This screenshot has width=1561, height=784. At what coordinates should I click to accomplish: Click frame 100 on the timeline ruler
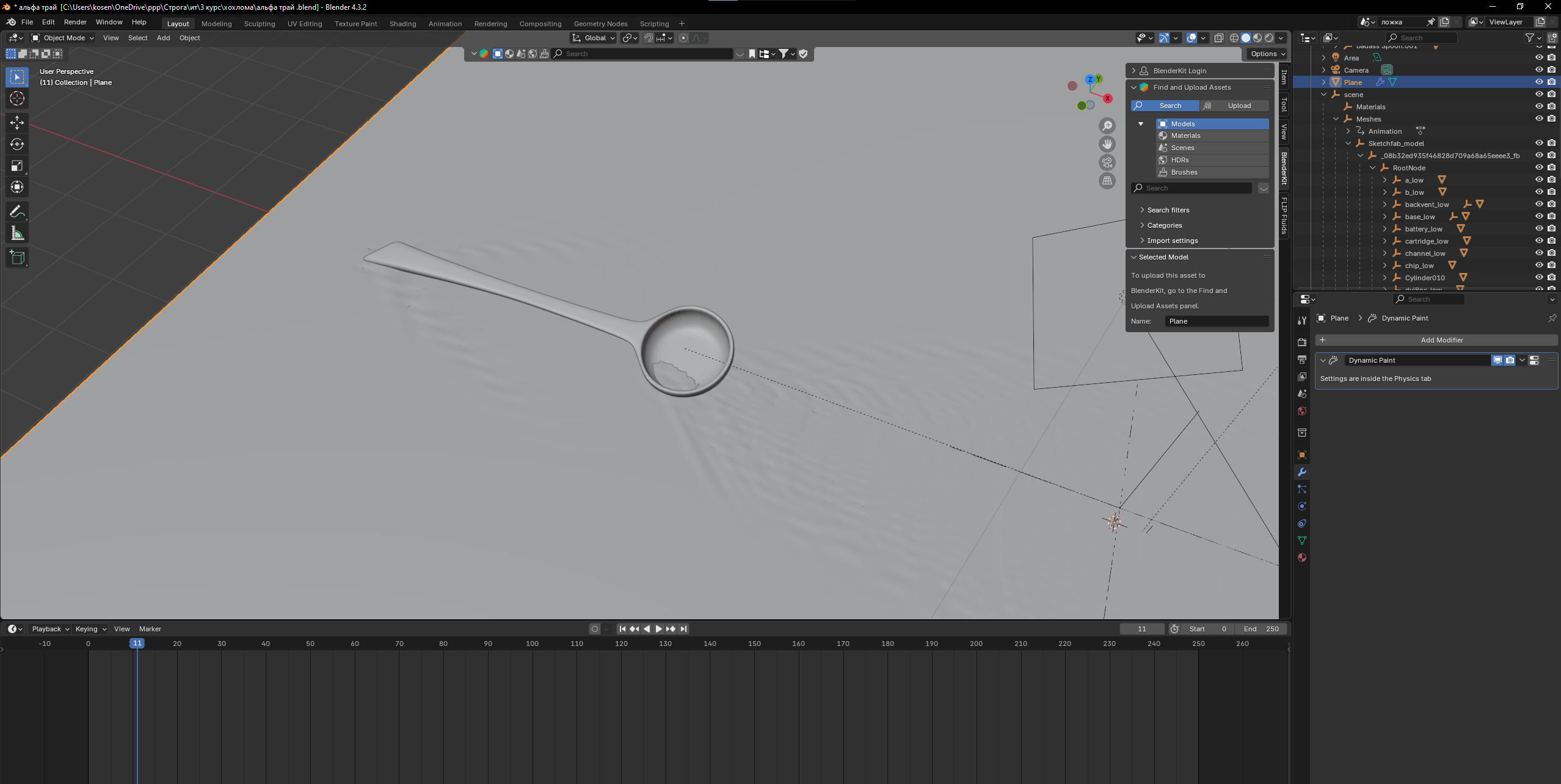(533, 644)
